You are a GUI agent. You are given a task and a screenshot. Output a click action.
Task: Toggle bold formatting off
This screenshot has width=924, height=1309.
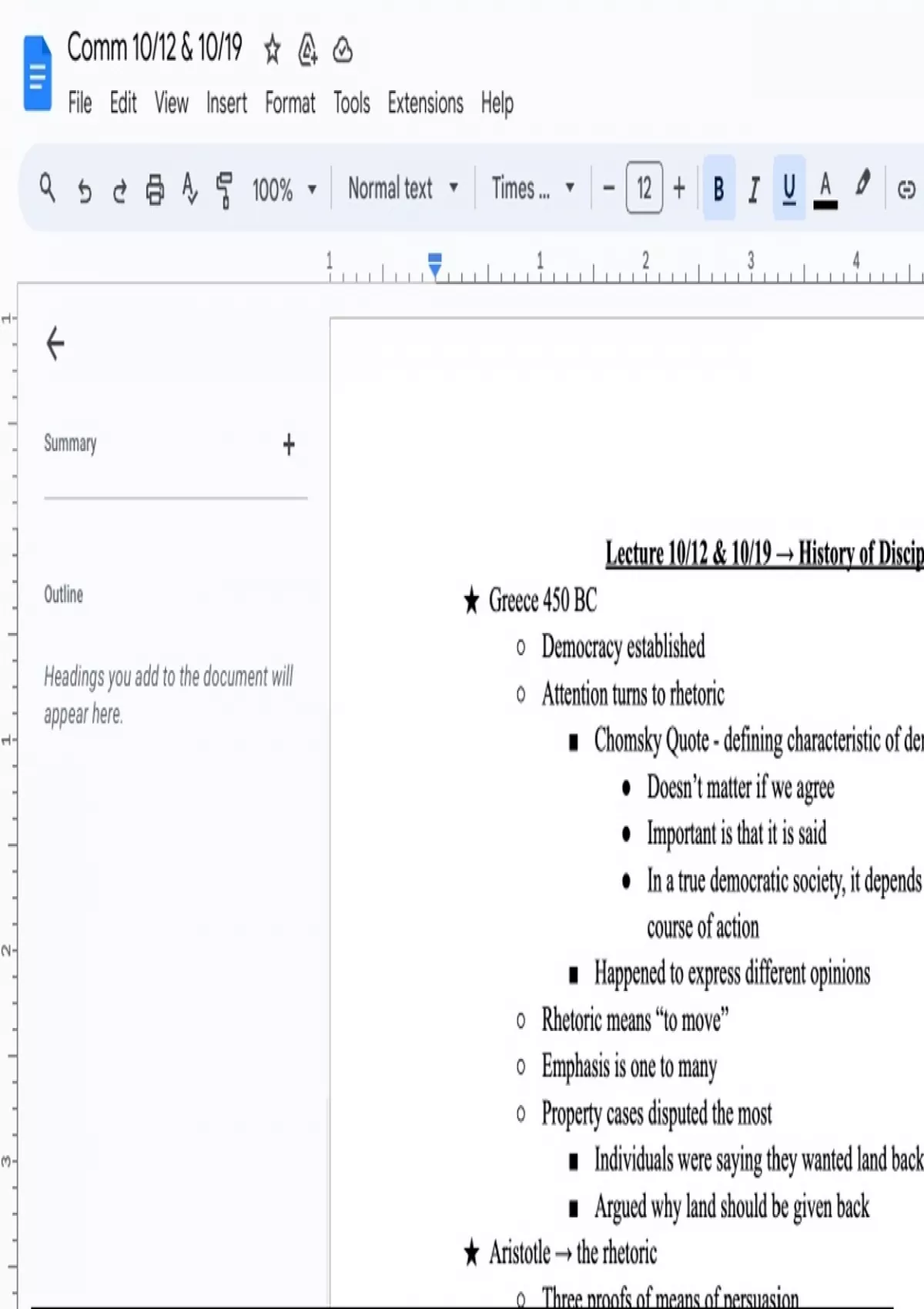(x=718, y=189)
